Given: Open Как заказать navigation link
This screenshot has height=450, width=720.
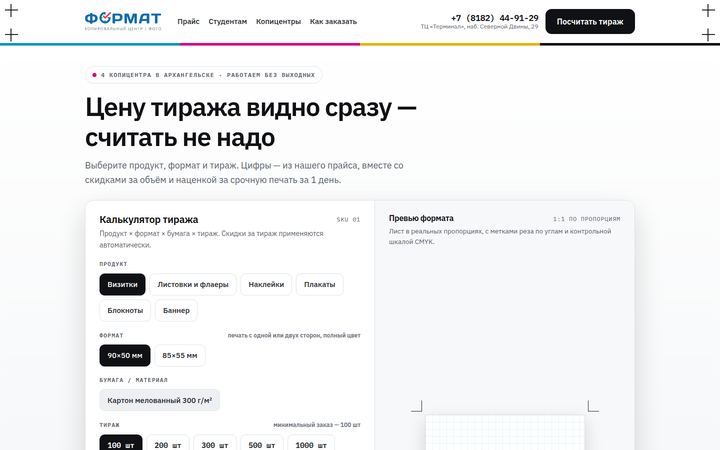Looking at the screenshot, I should [x=333, y=22].
